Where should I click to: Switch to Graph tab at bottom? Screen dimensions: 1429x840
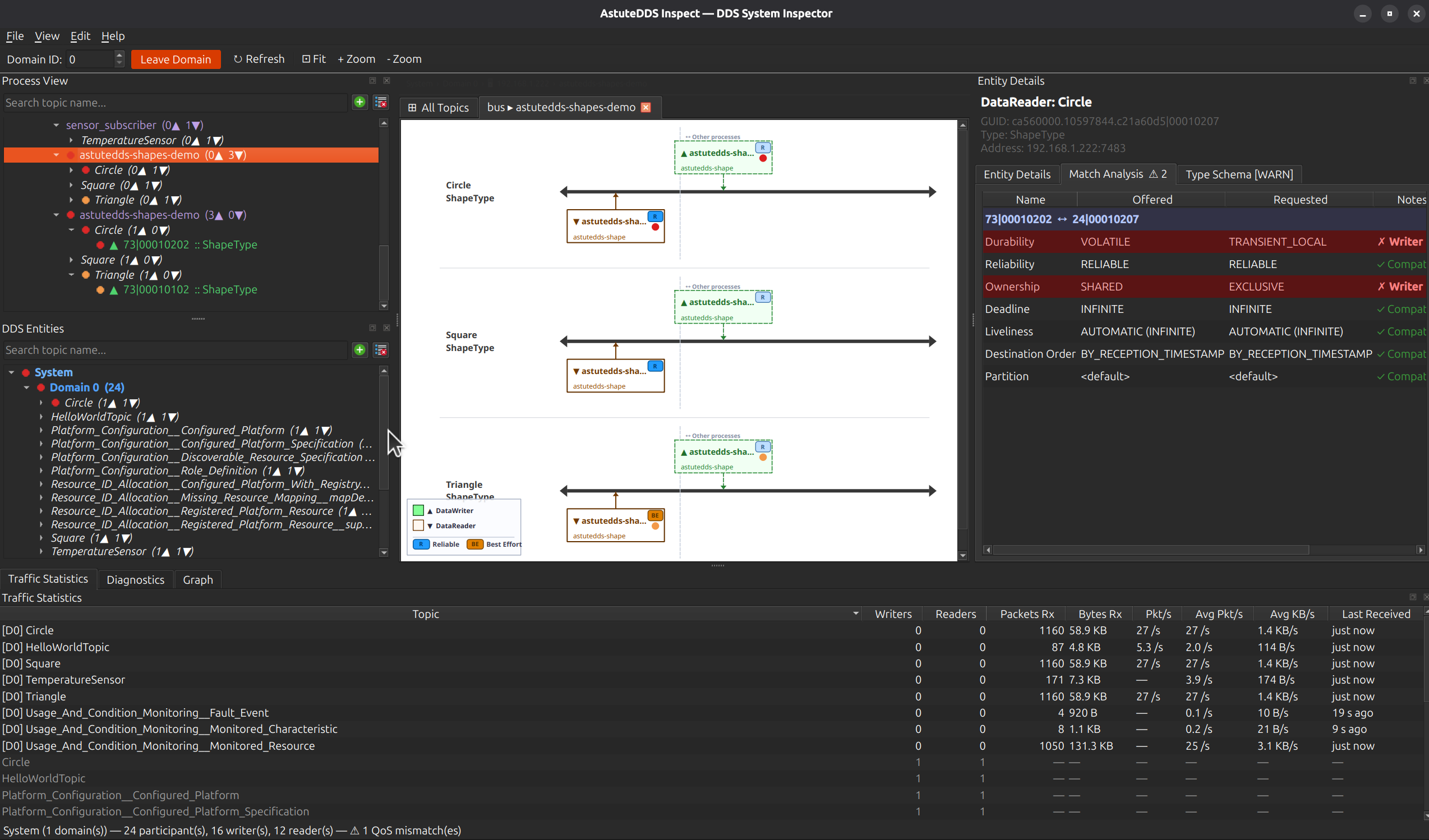click(198, 579)
